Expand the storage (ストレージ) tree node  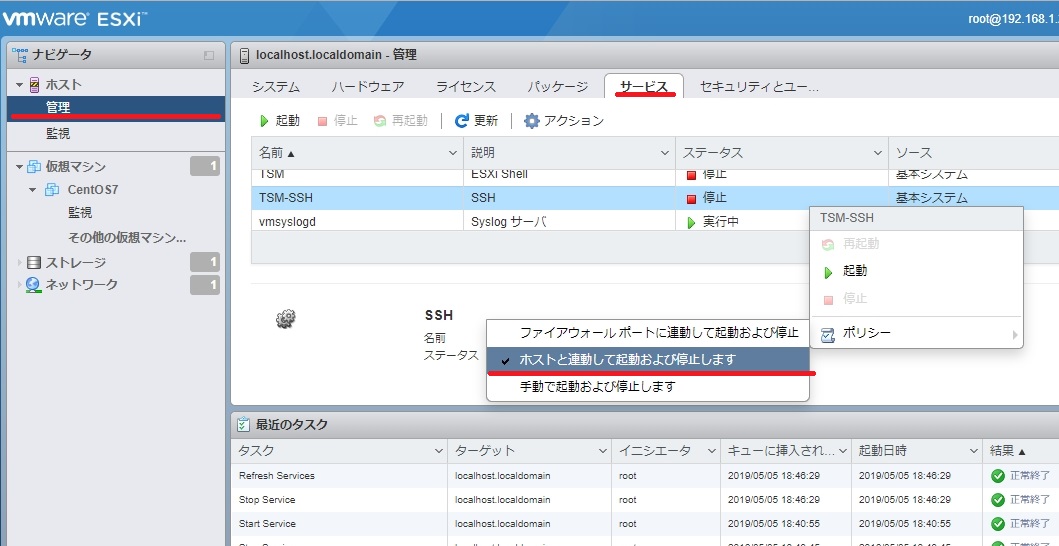point(20,262)
